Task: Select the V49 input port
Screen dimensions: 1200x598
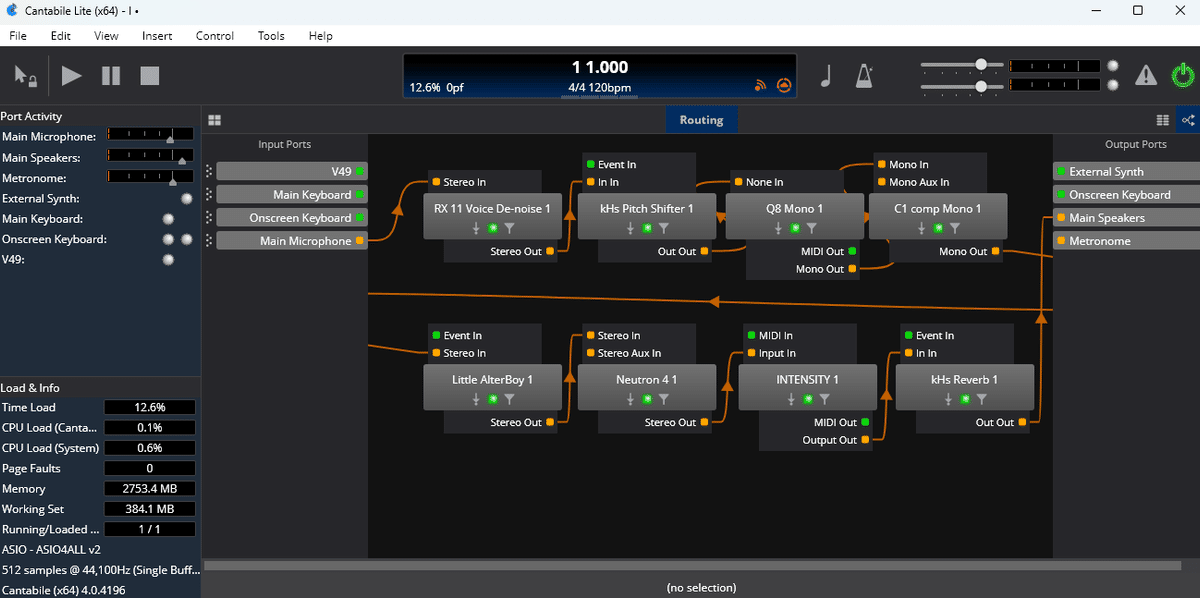Action: point(292,171)
